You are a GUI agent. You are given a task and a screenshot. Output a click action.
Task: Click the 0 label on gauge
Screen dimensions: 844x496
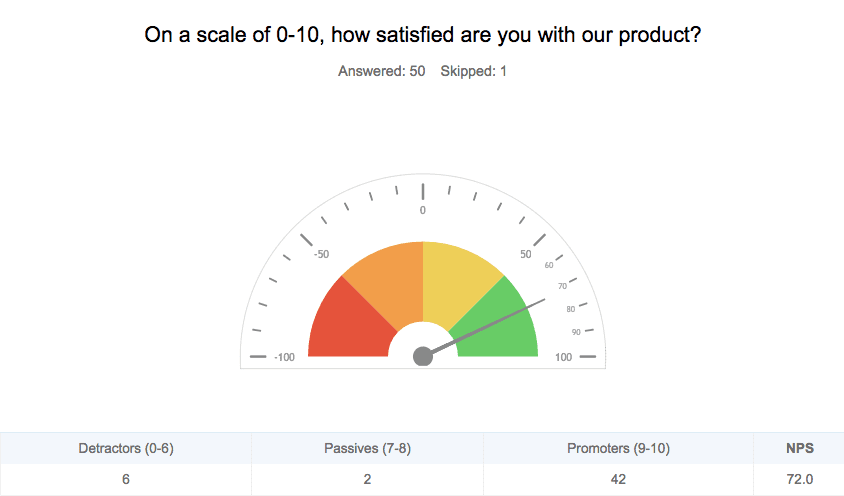pos(423,211)
